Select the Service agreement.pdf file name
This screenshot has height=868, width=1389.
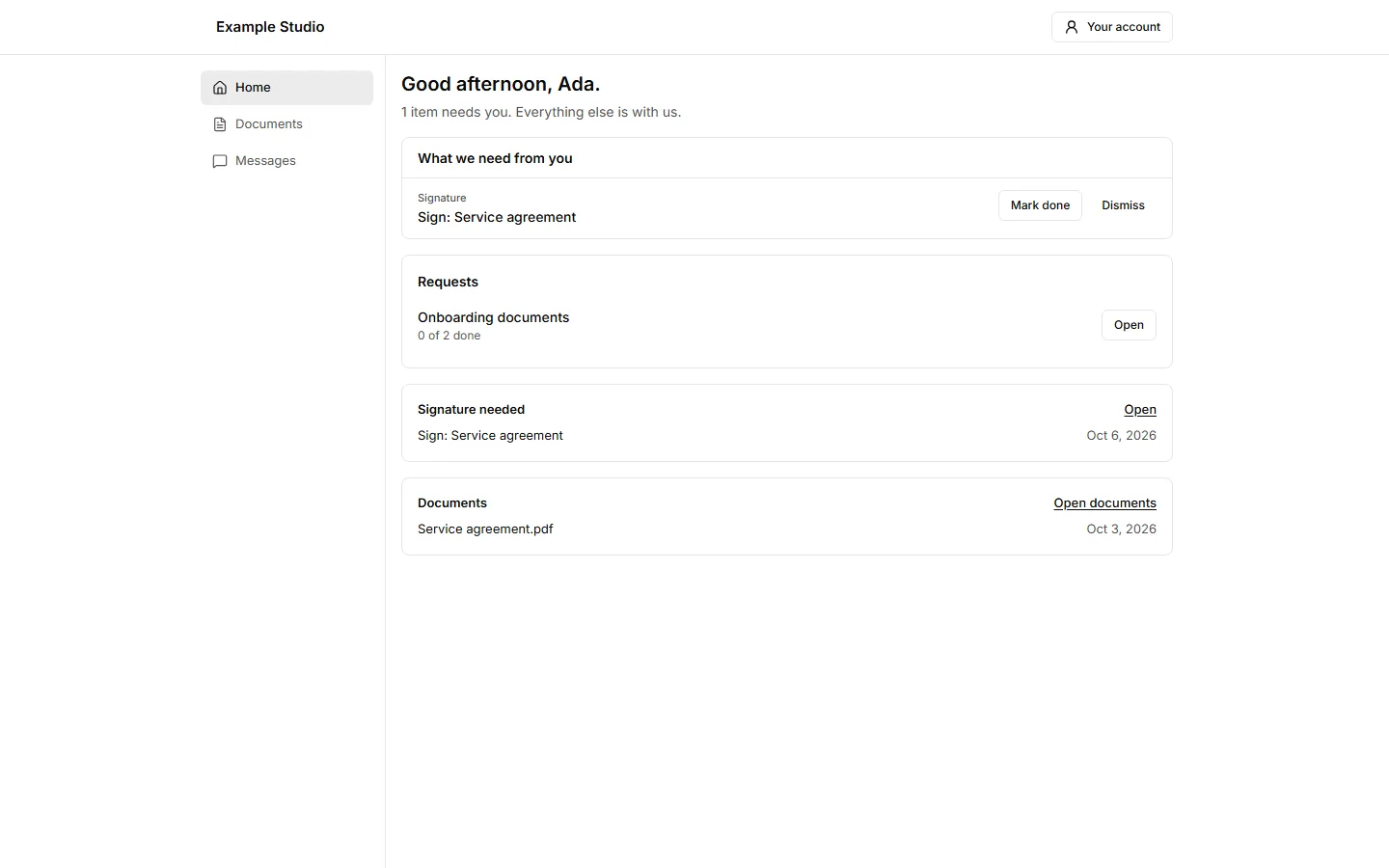(485, 529)
